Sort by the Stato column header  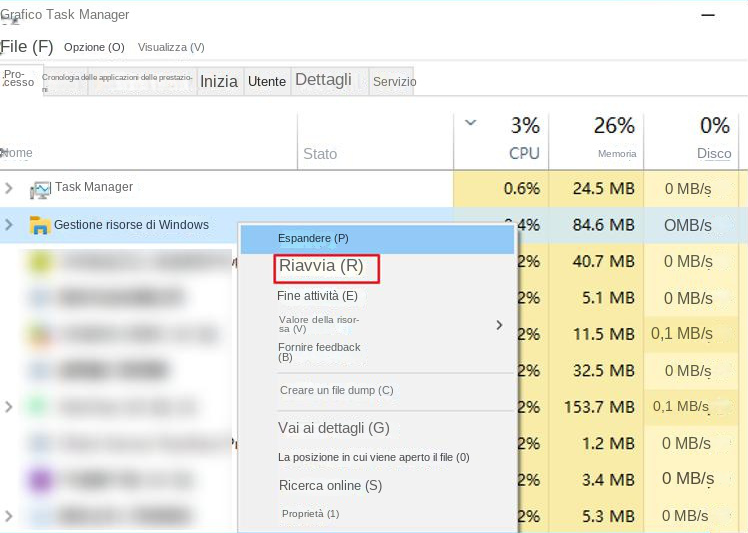[320, 154]
